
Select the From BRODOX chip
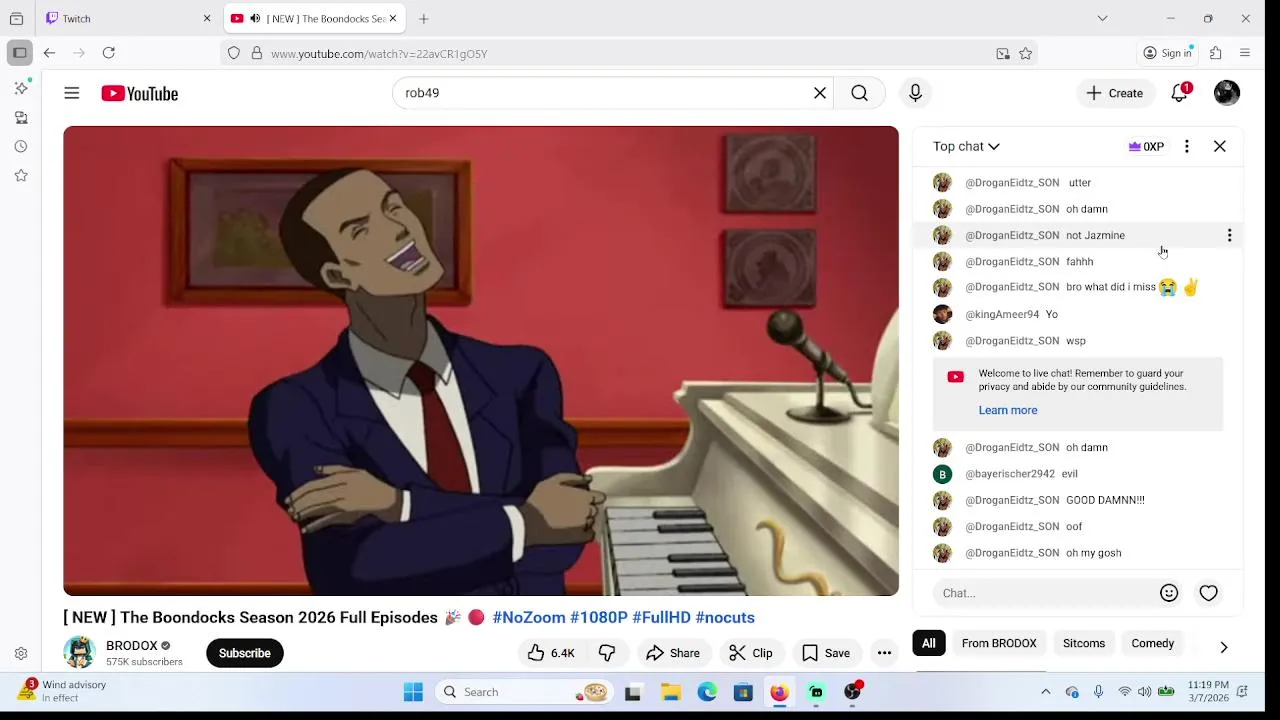pyautogui.click(x=999, y=643)
